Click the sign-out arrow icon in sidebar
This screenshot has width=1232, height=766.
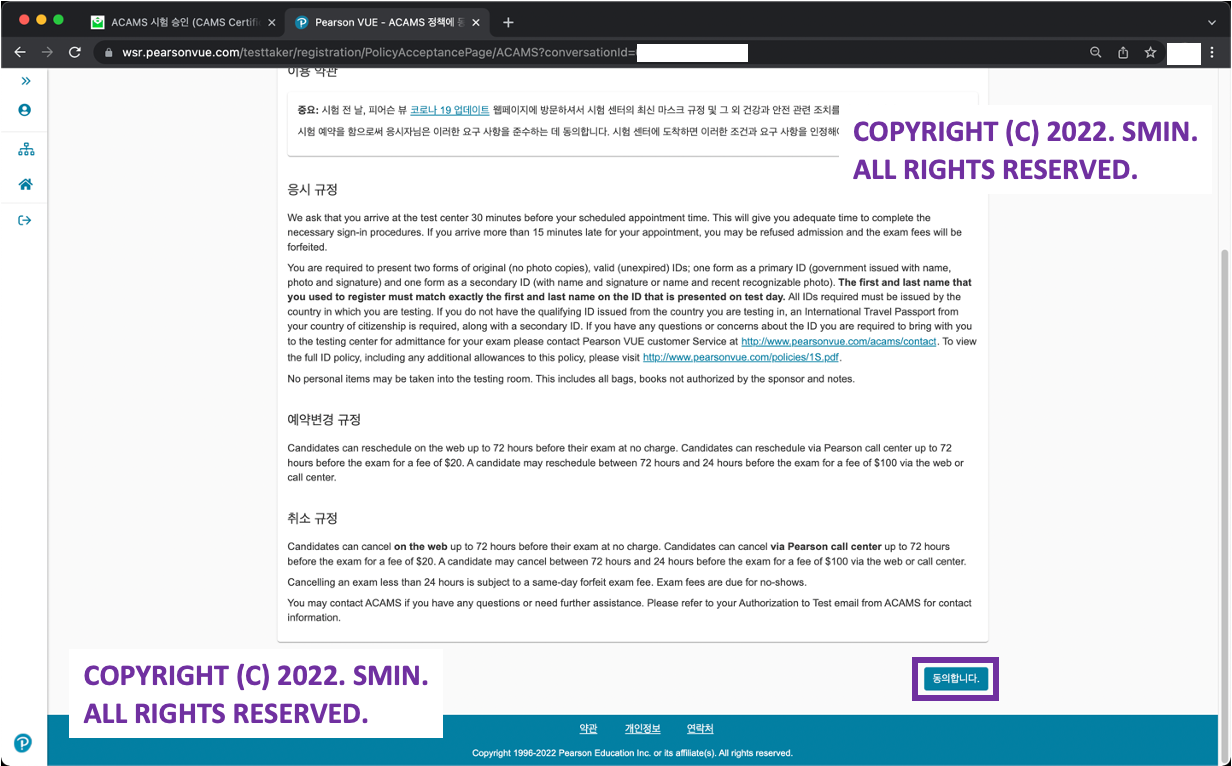(x=25, y=220)
